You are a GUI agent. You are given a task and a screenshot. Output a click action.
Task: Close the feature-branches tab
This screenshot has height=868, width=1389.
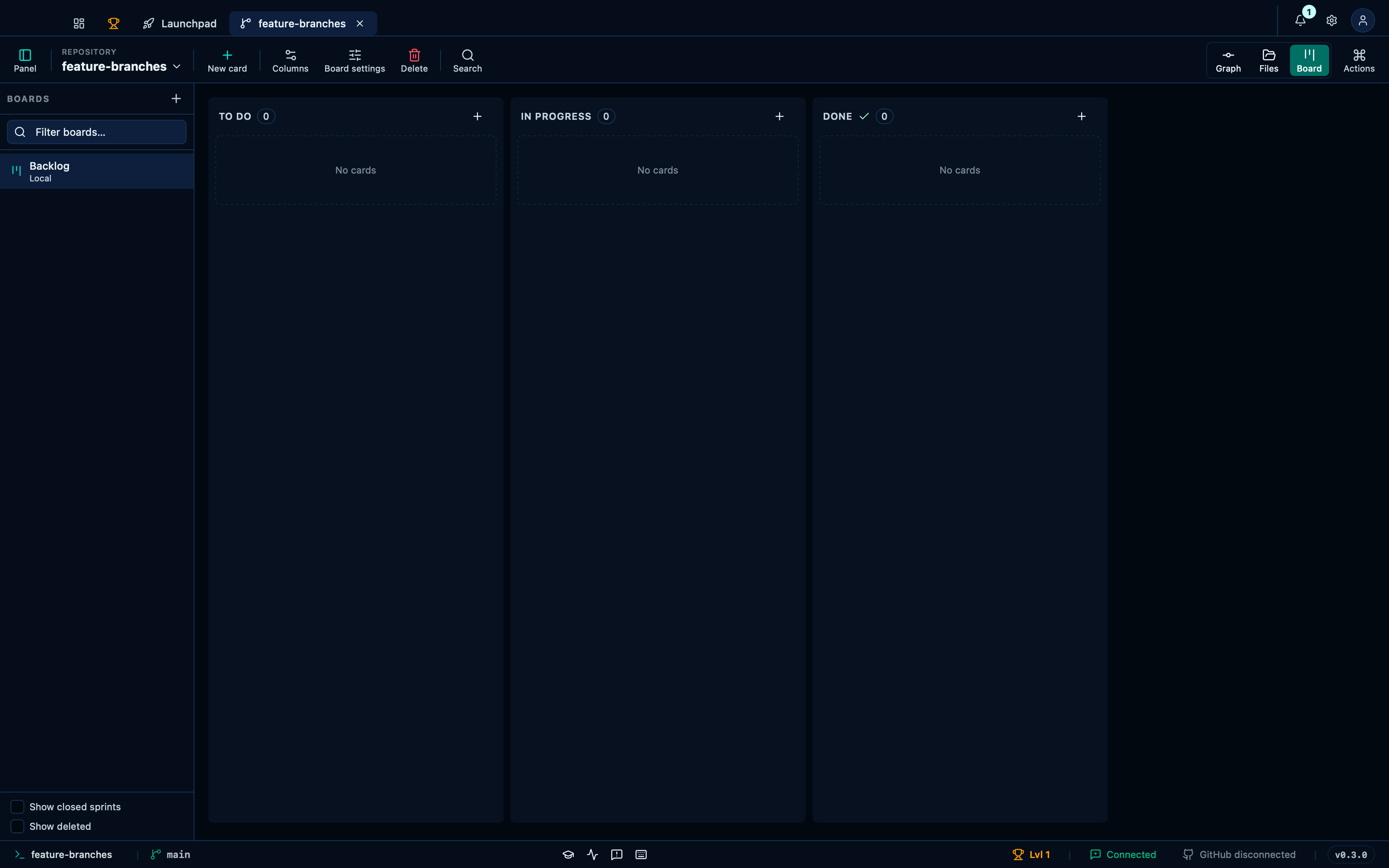[360, 23]
